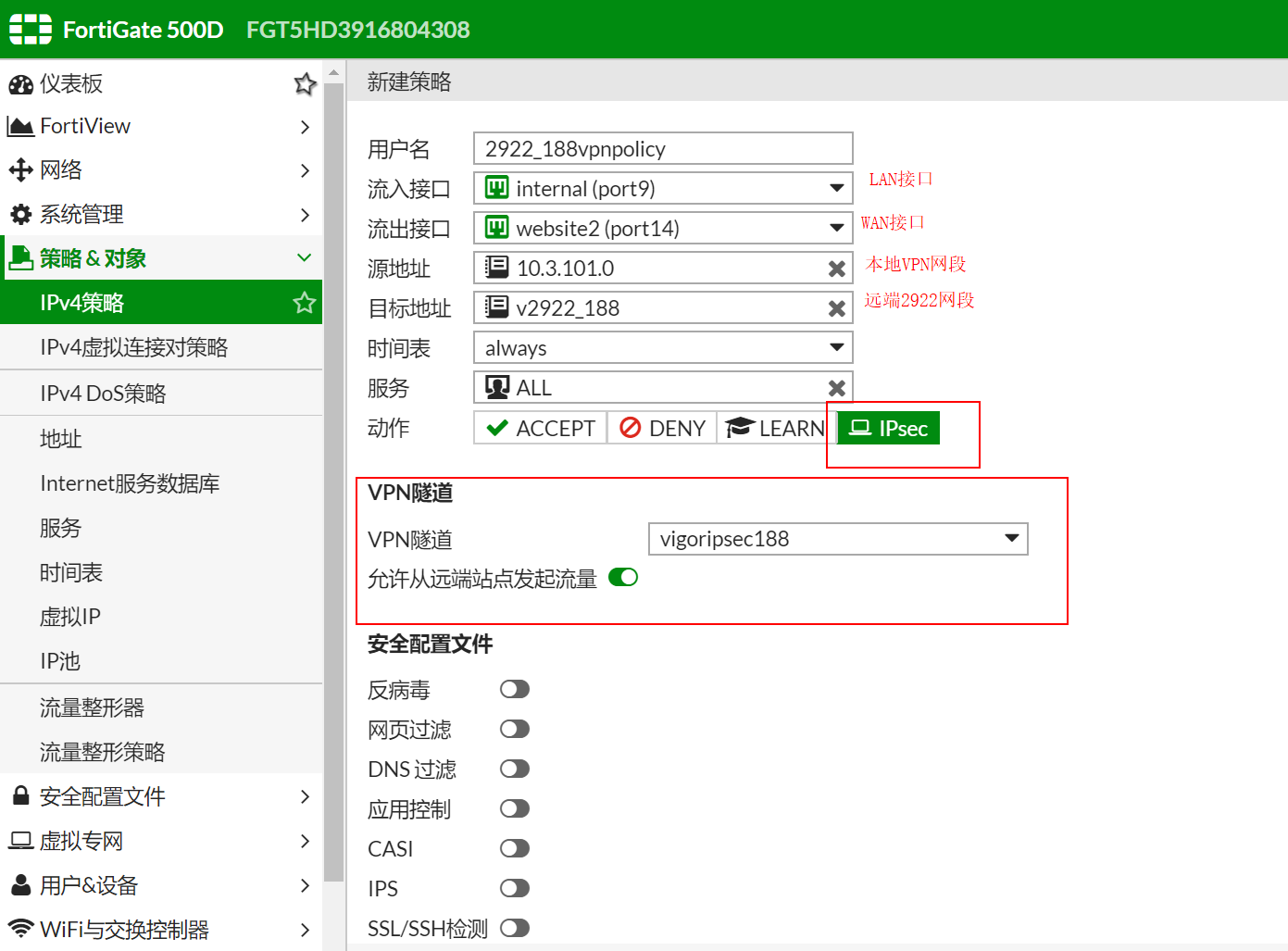The height and width of the screenshot is (951, 1288).
Task: Click the 安全配置文件 lock icon
Action: pyautogui.click(x=20, y=795)
